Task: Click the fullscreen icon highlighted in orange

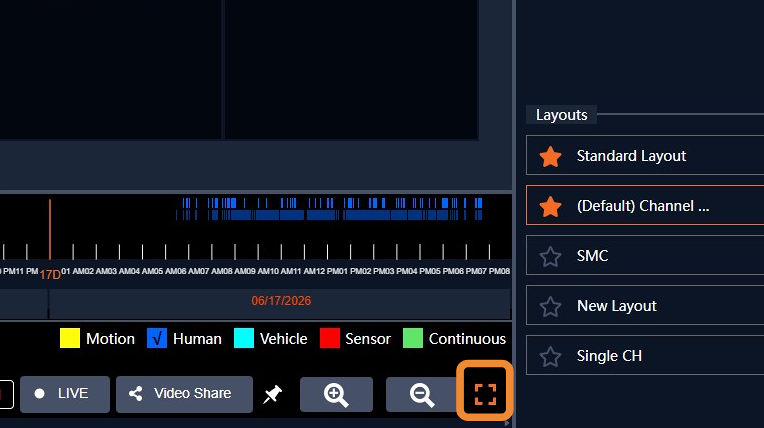Action: coord(485,393)
